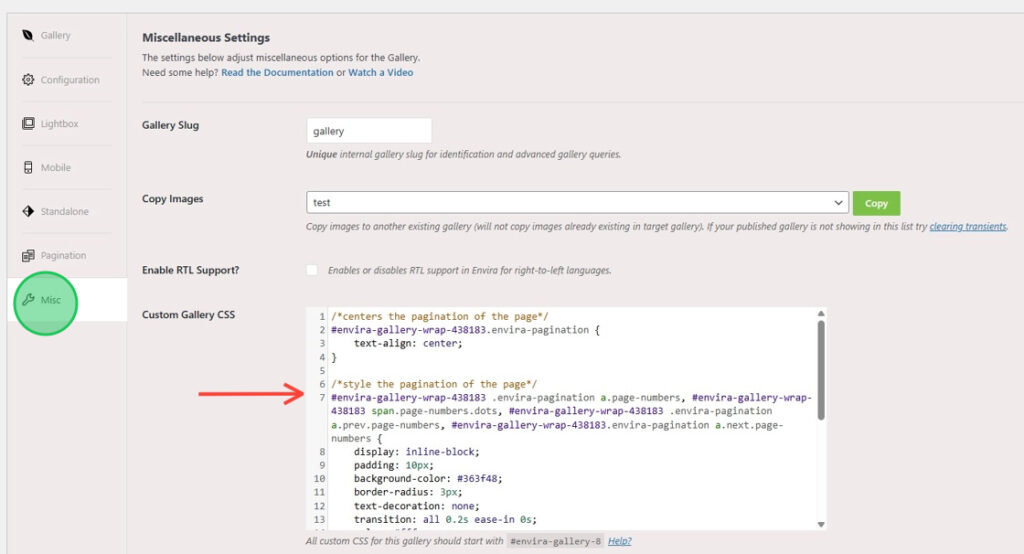
Task: Click the 'transition: all 0.2s ease-in 0s;' line
Action: tap(445, 520)
